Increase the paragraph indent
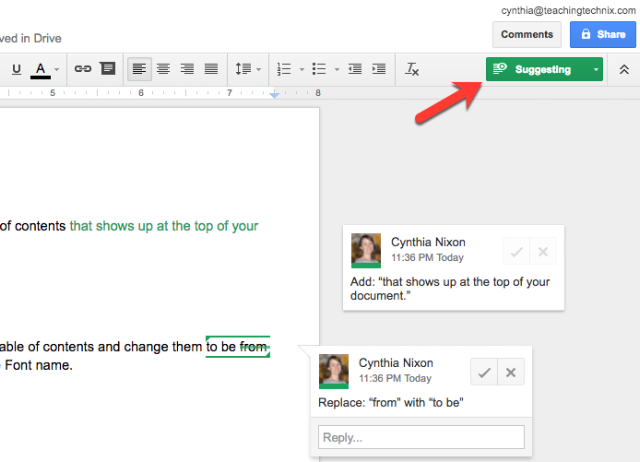This screenshot has height=462, width=640. (379, 69)
